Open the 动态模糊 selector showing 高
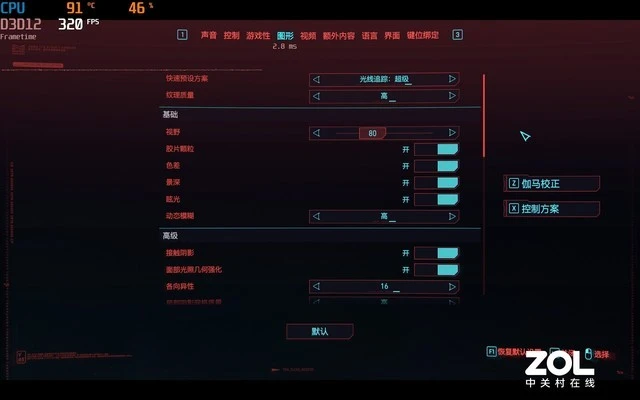Screen dimensions: 640x400 click(384, 216)
